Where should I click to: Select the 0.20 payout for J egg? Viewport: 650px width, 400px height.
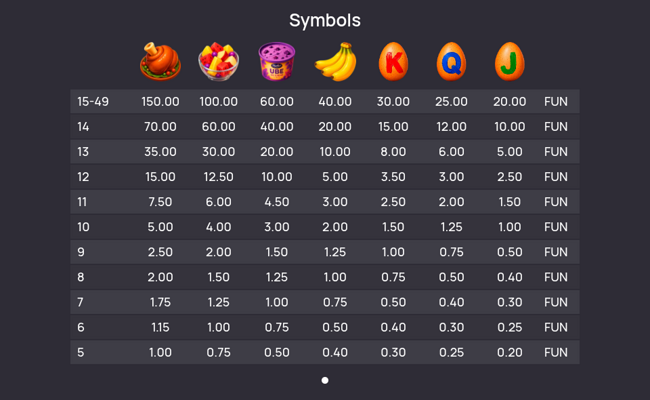tap(509, 352)
